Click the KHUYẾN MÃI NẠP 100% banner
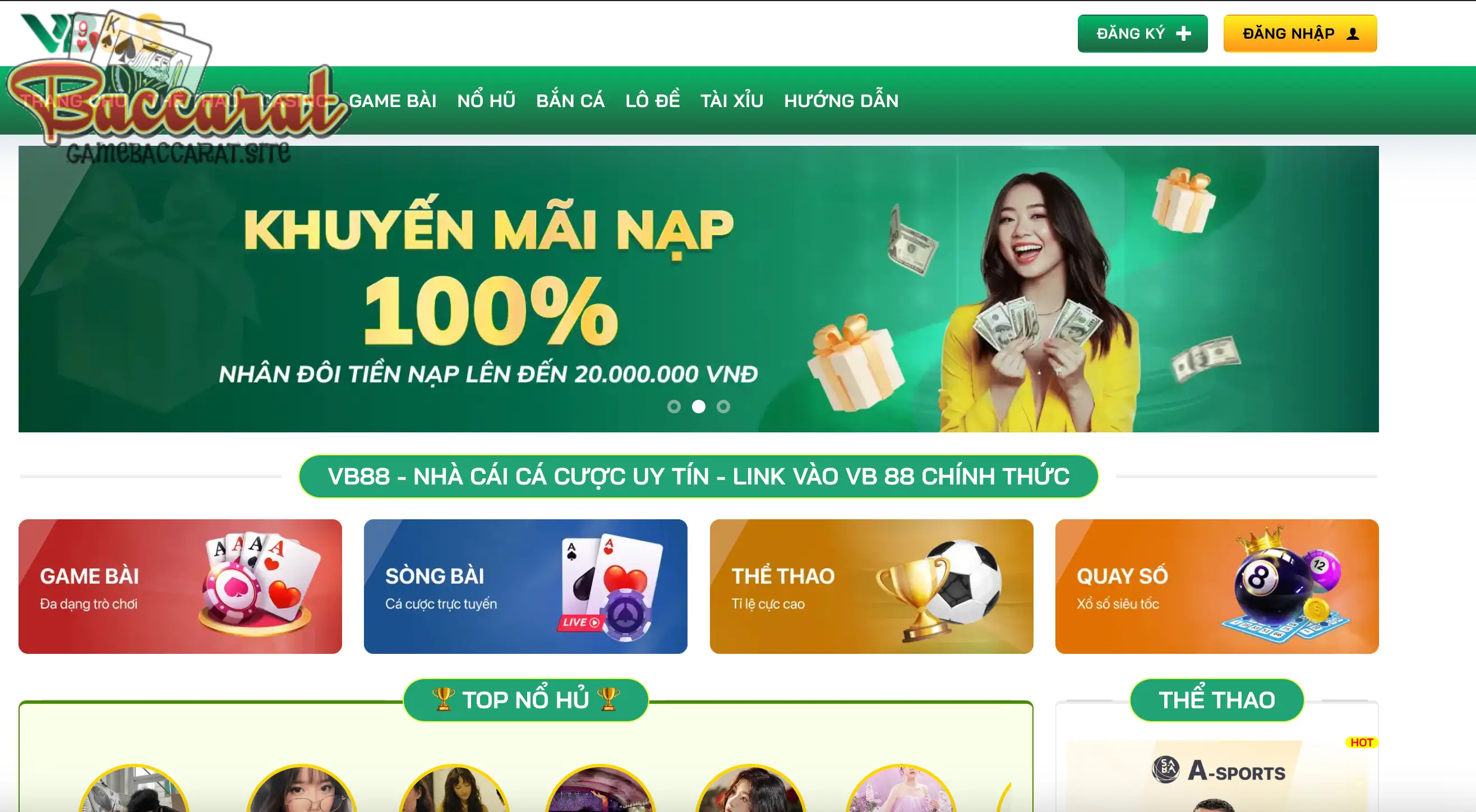The height and width of the screenshot is (812, 1476). (x=699, y=289)
